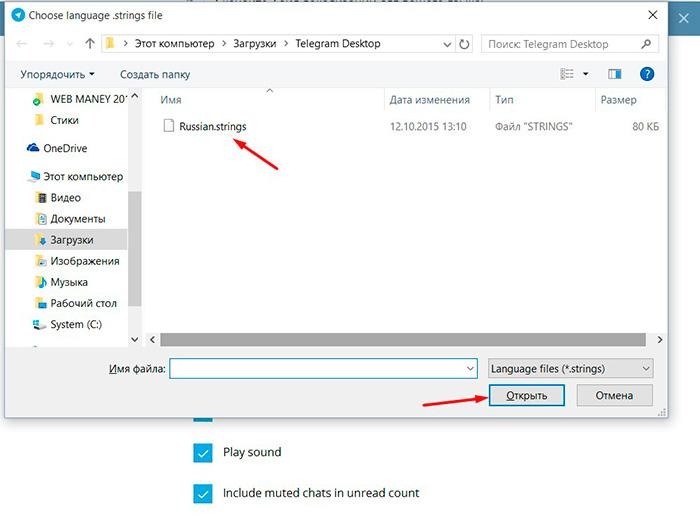Select the Russian.strings file
The image size is (700, 528).
pyautogui.click(x=212, y=126)
